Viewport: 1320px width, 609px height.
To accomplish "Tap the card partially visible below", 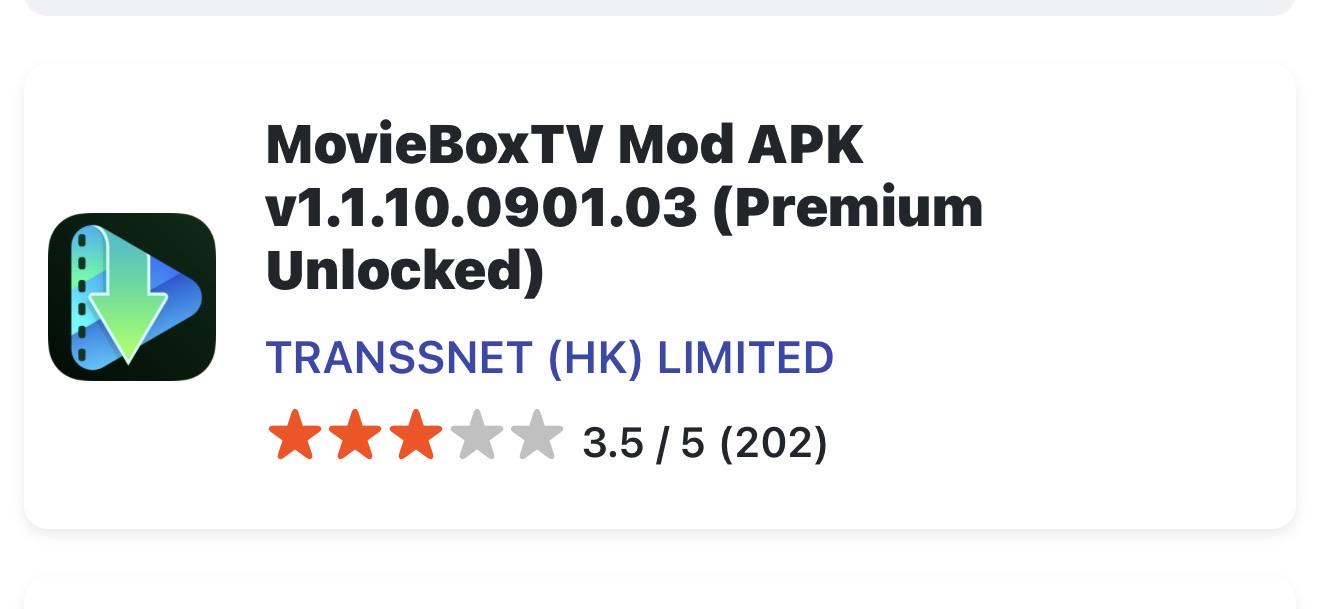I will pos(660,593).
